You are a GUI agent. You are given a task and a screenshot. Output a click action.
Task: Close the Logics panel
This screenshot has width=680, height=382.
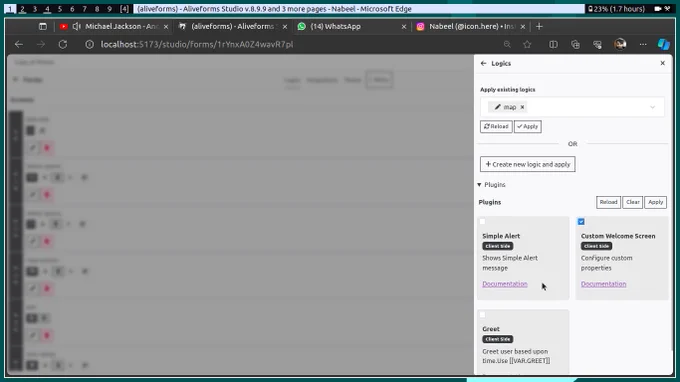662,63
